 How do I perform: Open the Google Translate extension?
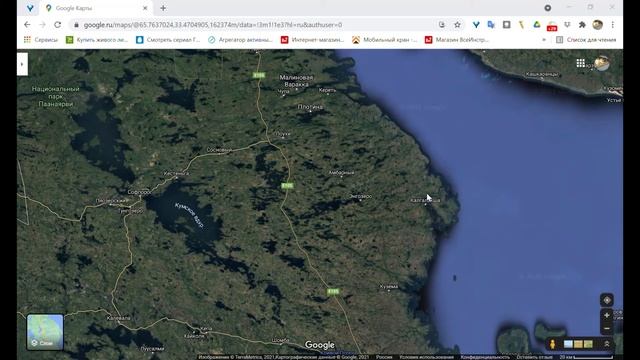(491, 25)
